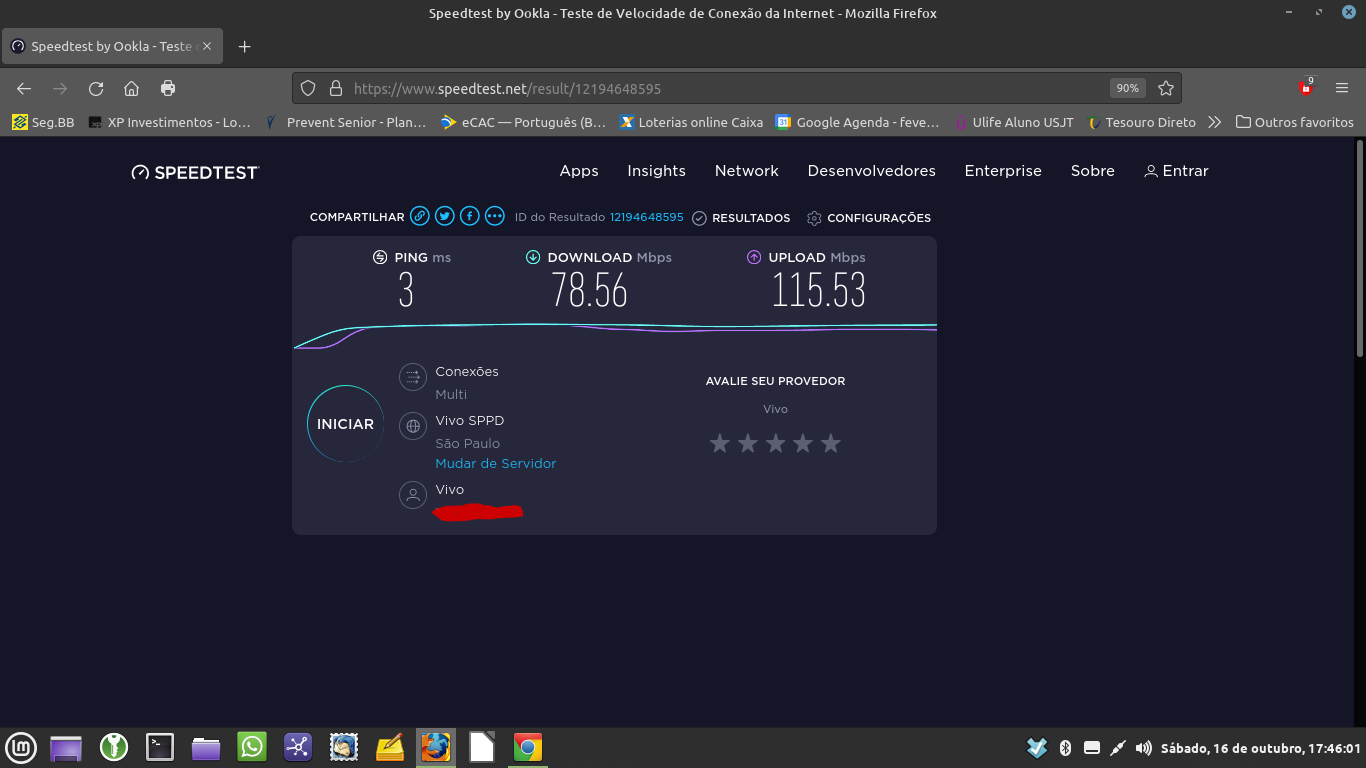
Task: Give provider Vivo two stars
Action: pyautogui.click(x=748, y=443)
